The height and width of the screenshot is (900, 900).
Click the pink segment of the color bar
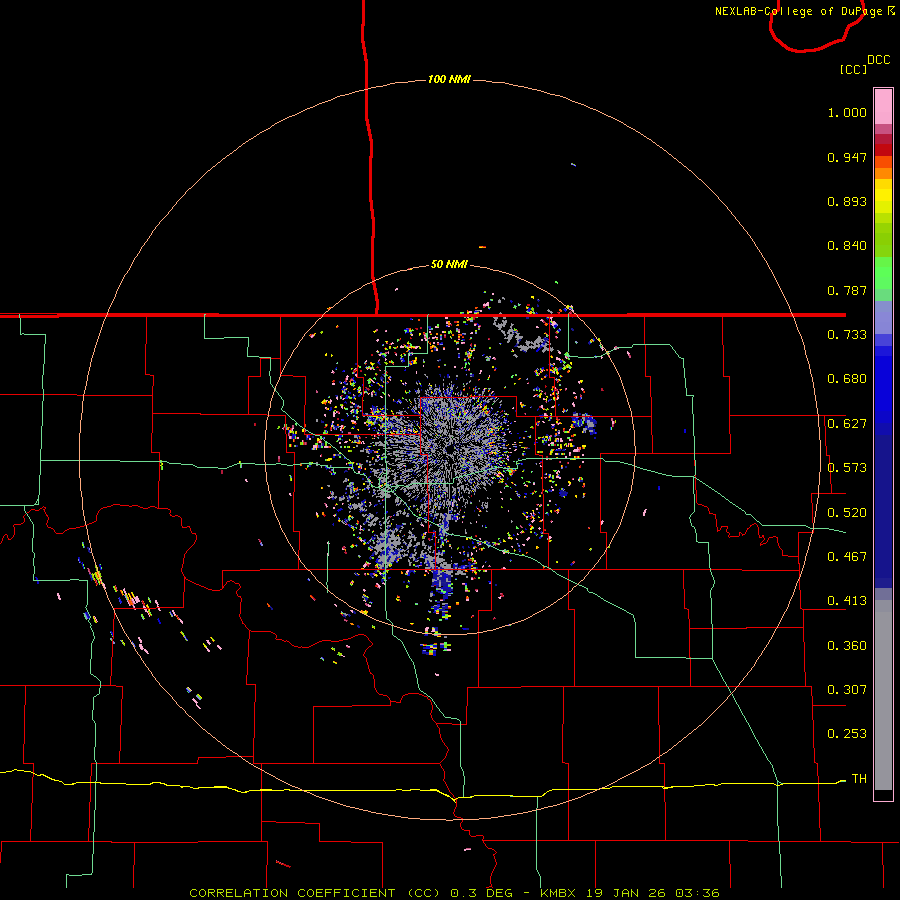[883, 107]
